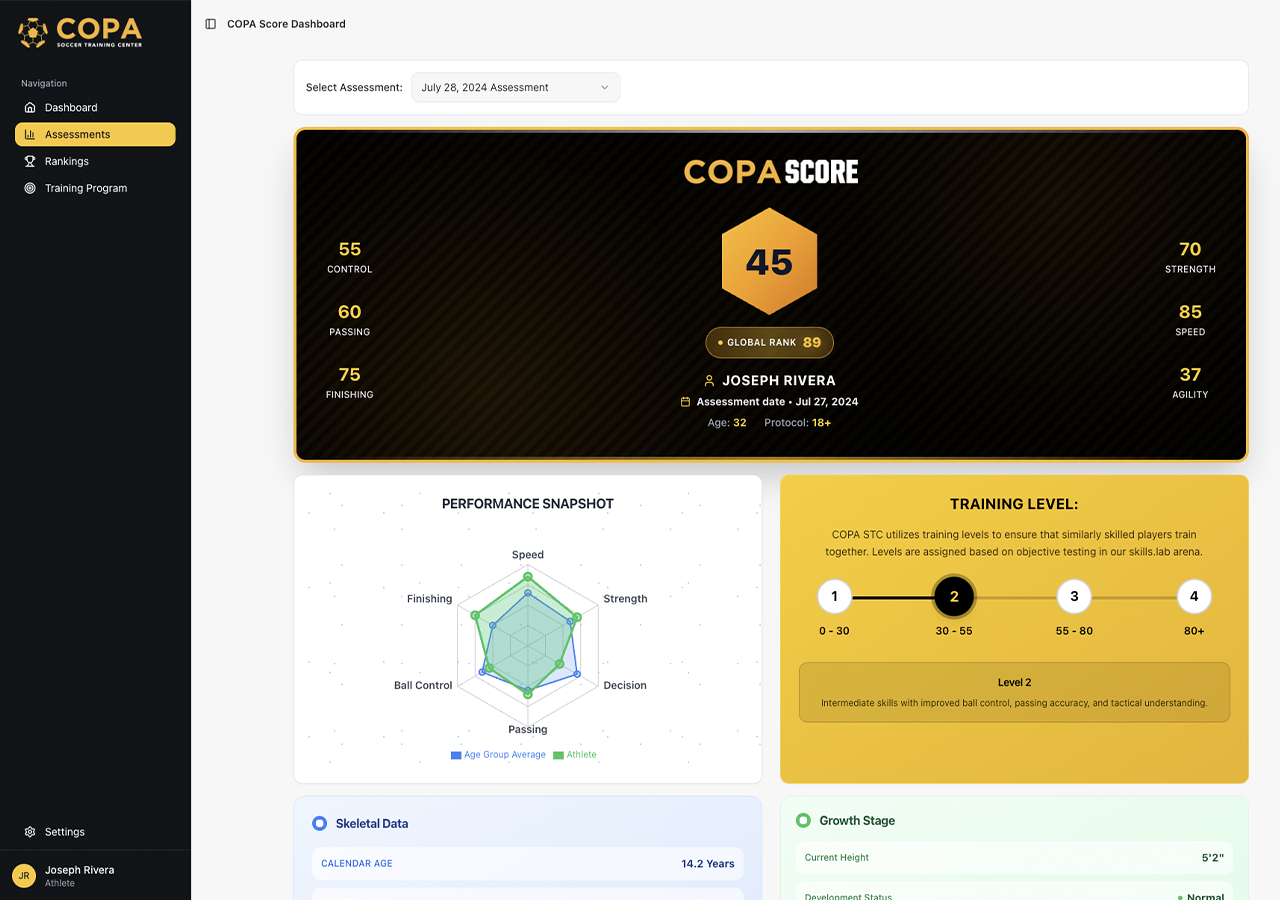Click the GLOBAL RANK 89 badge
The image size is (1280, 900).
coord(769,342)
